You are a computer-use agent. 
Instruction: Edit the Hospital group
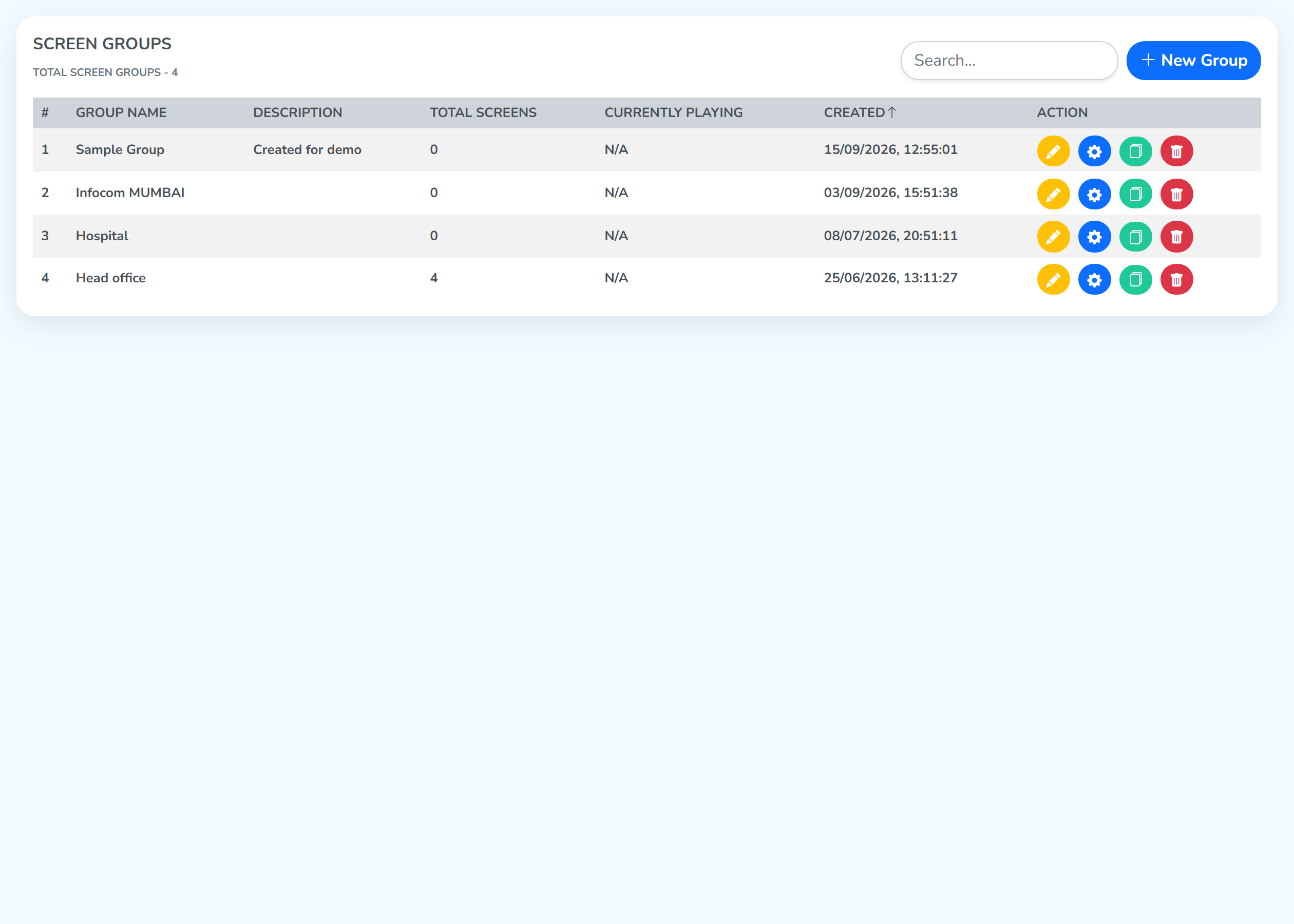(1053, 237)
